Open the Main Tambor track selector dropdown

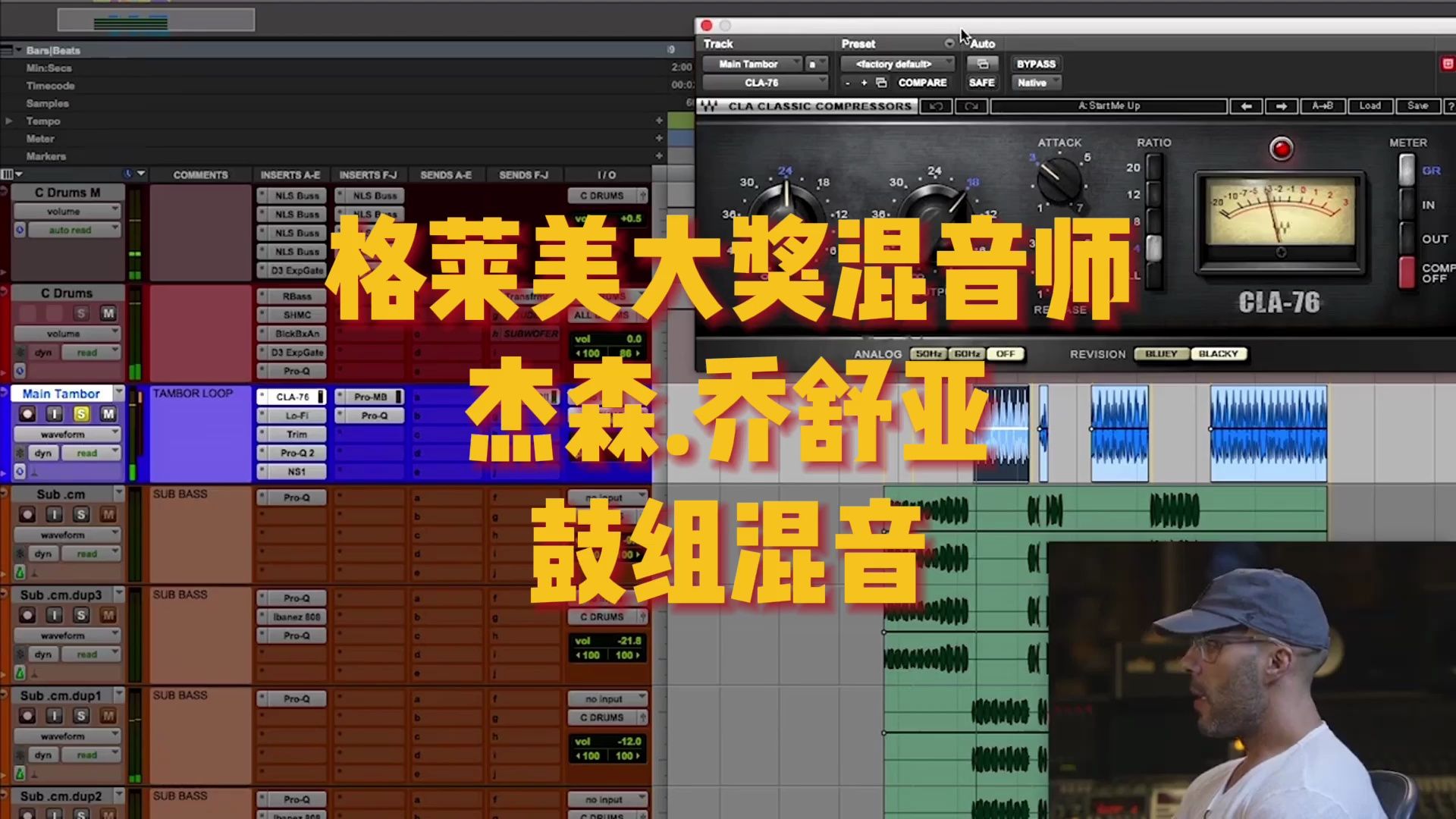pos(752,64)
